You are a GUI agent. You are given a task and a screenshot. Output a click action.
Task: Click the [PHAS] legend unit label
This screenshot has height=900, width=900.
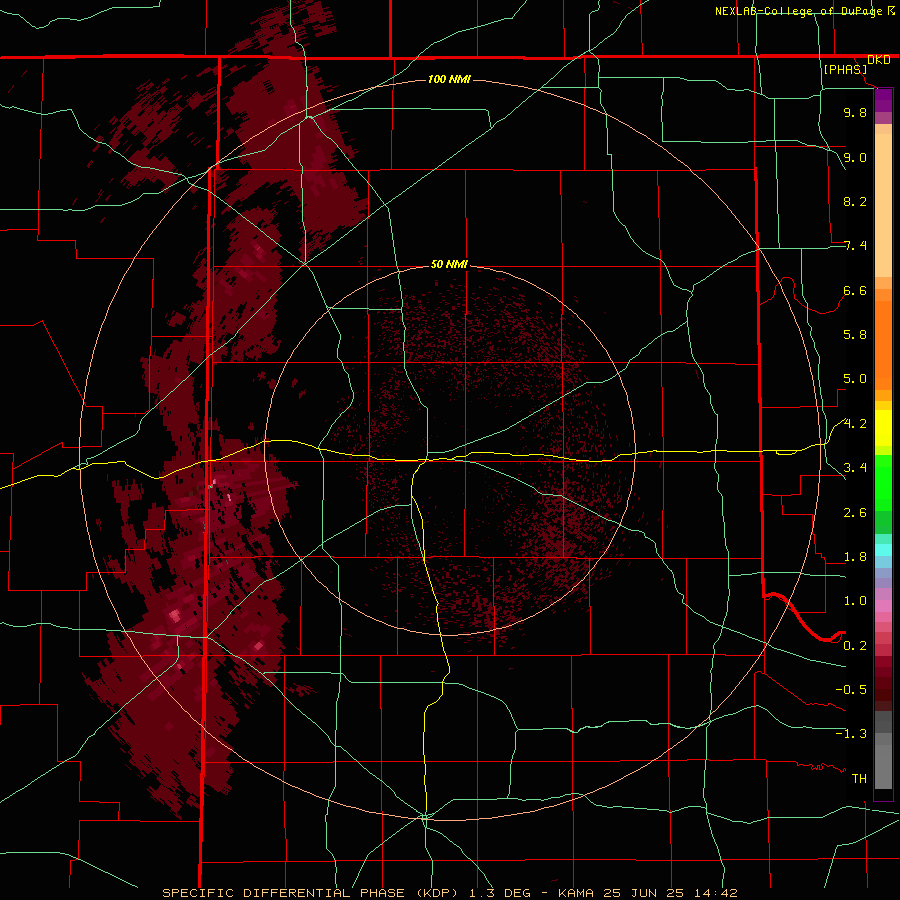point(845,69)
